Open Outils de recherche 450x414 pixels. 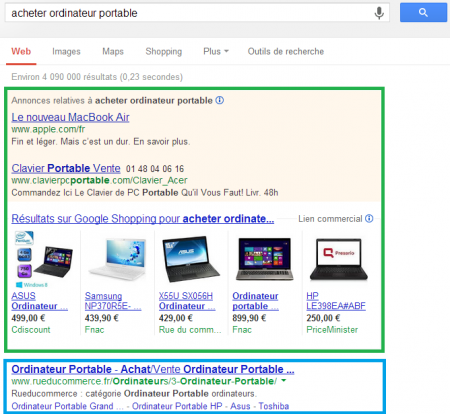pos(286,51)
